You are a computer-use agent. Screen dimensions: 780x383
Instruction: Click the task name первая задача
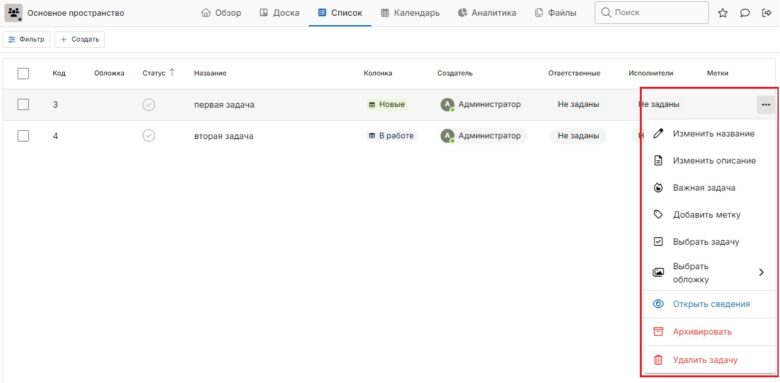(x=224, y=104)
